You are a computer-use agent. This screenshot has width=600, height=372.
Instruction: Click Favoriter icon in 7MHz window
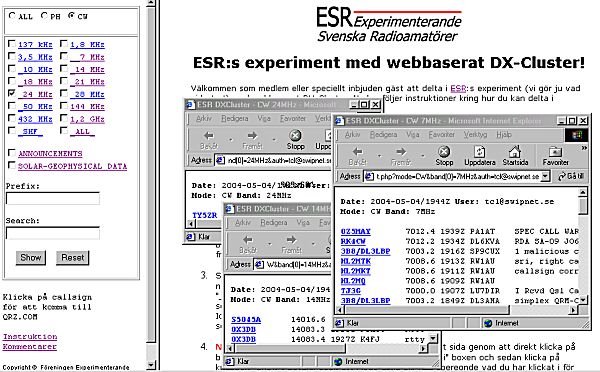coord(555,152)
